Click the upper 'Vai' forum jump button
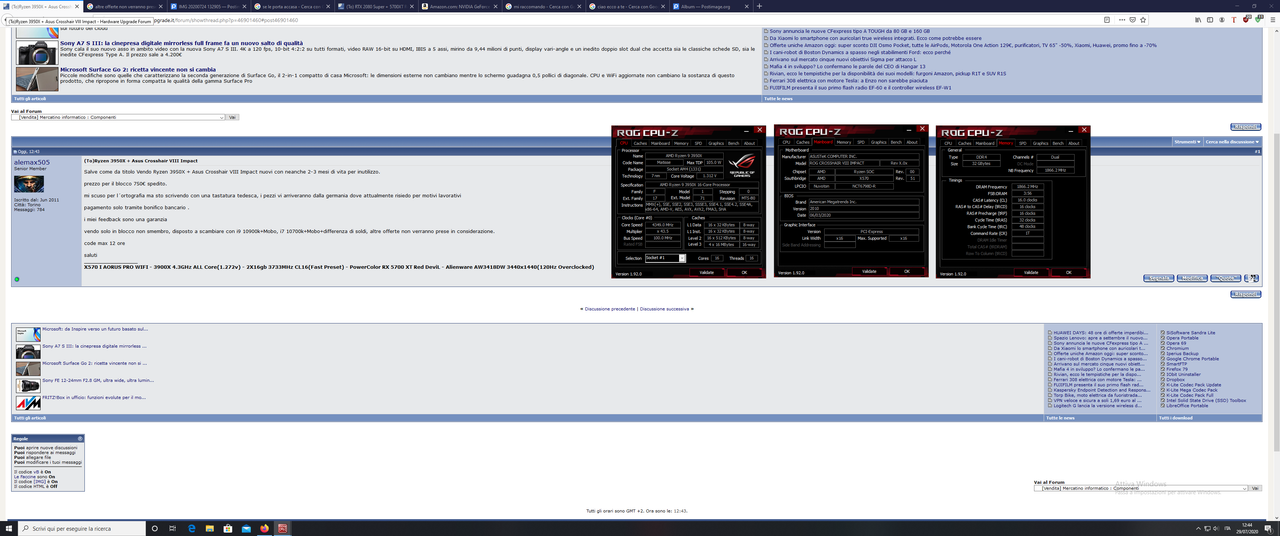Image resolution: width=1280 pixels, height=536 pixels. tap(232, 117)
